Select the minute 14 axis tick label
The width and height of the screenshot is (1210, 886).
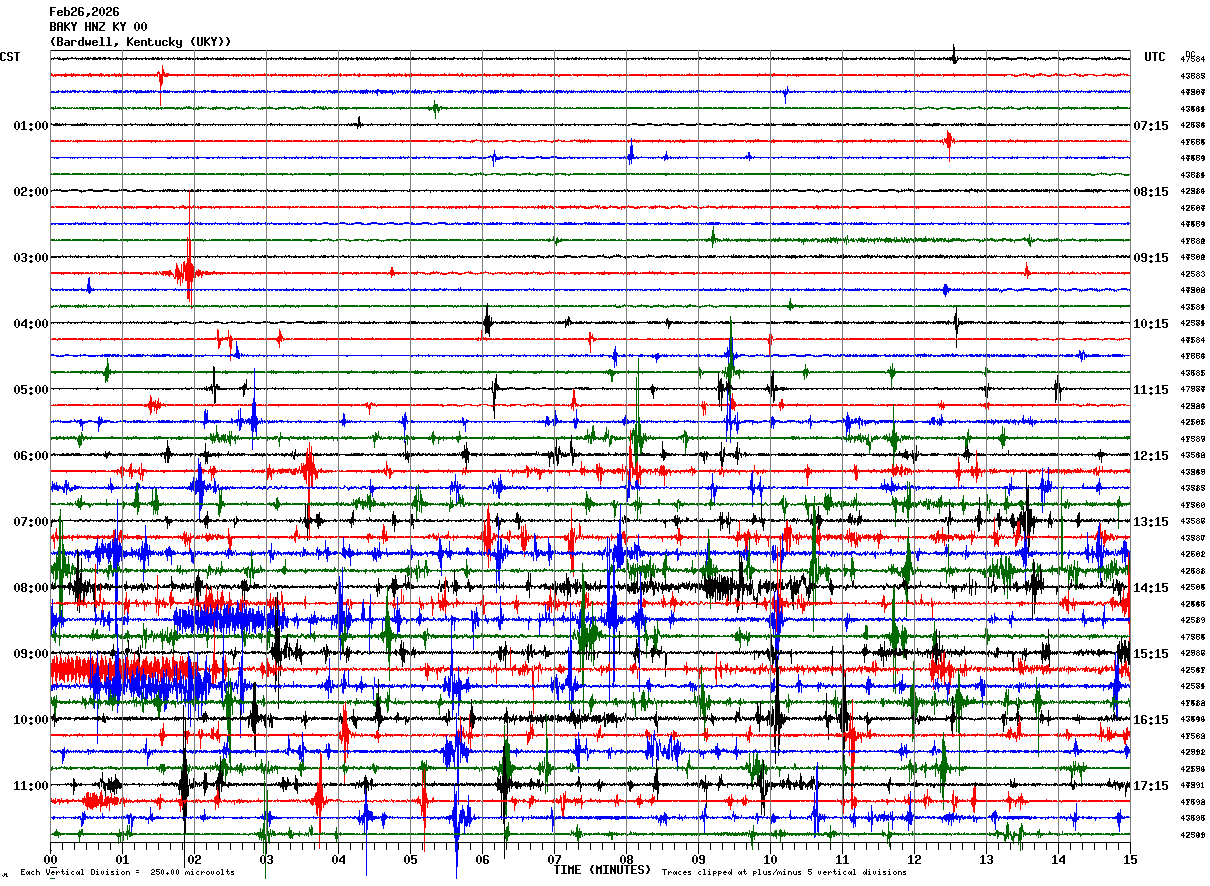pyautogui.click(x=1058, y=859)
